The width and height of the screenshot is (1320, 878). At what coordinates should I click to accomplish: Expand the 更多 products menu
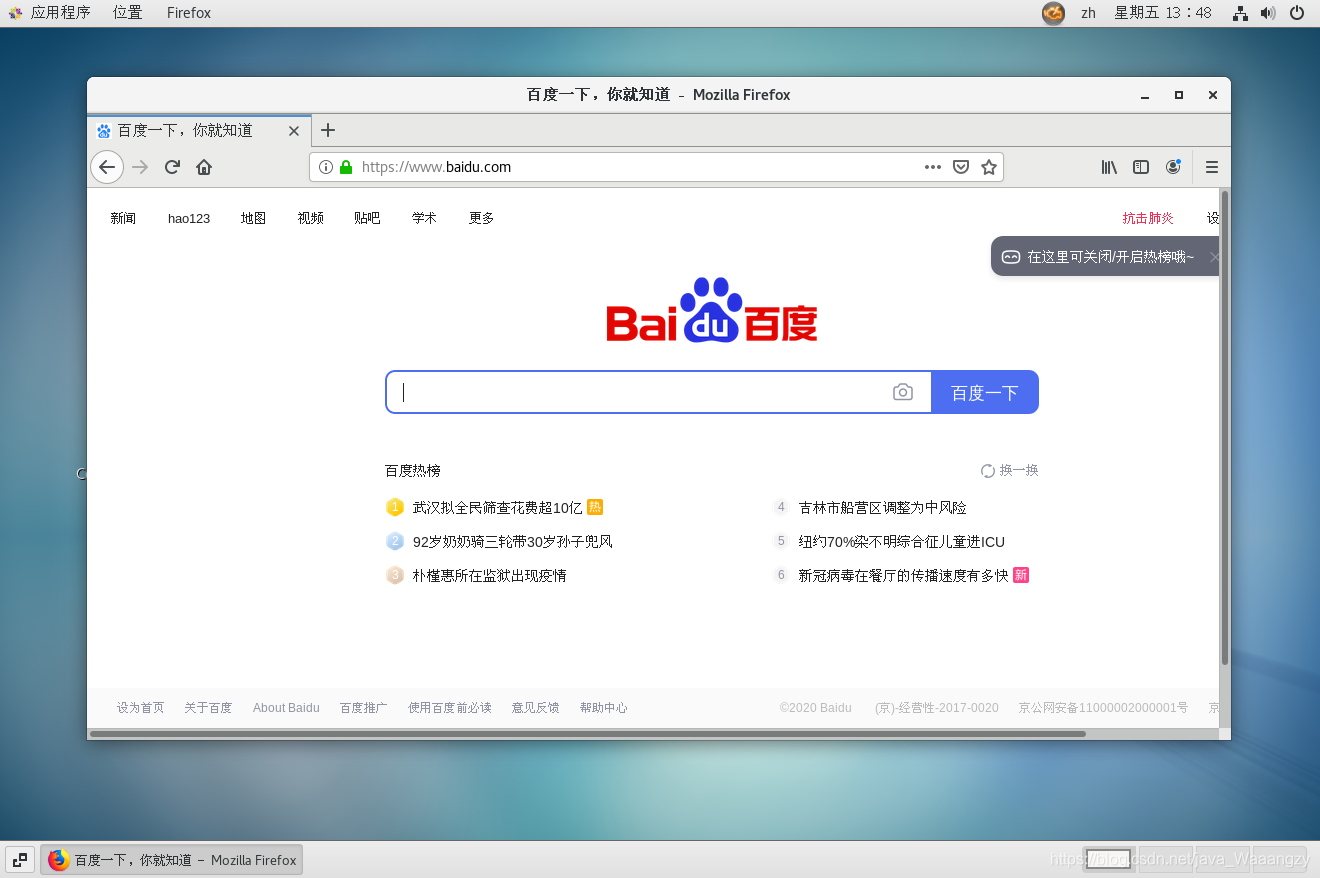point(481,218)
